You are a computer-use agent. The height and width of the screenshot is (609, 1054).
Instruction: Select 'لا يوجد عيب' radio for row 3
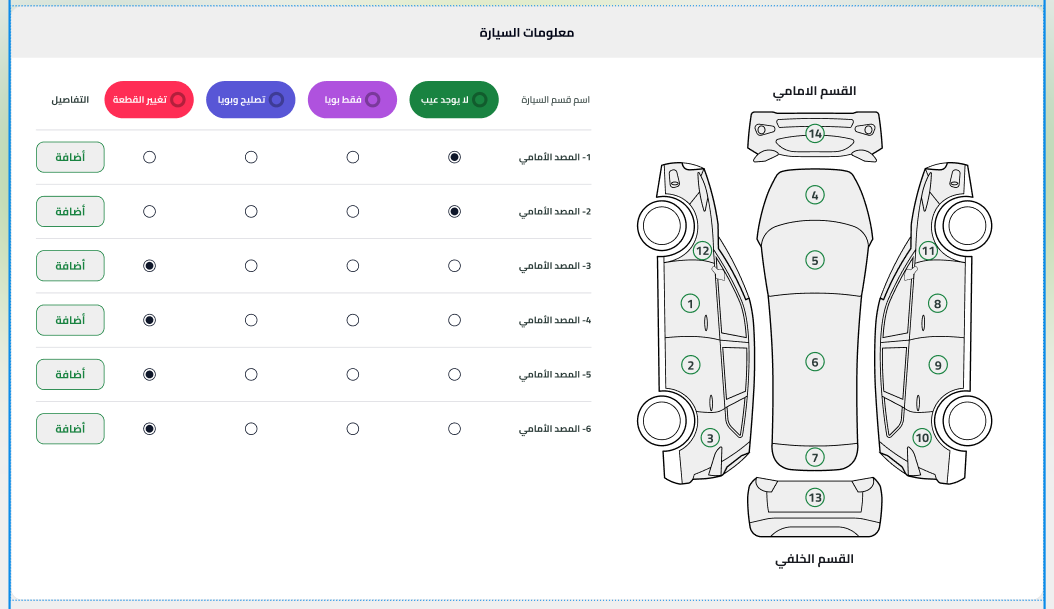click(455, 266)
